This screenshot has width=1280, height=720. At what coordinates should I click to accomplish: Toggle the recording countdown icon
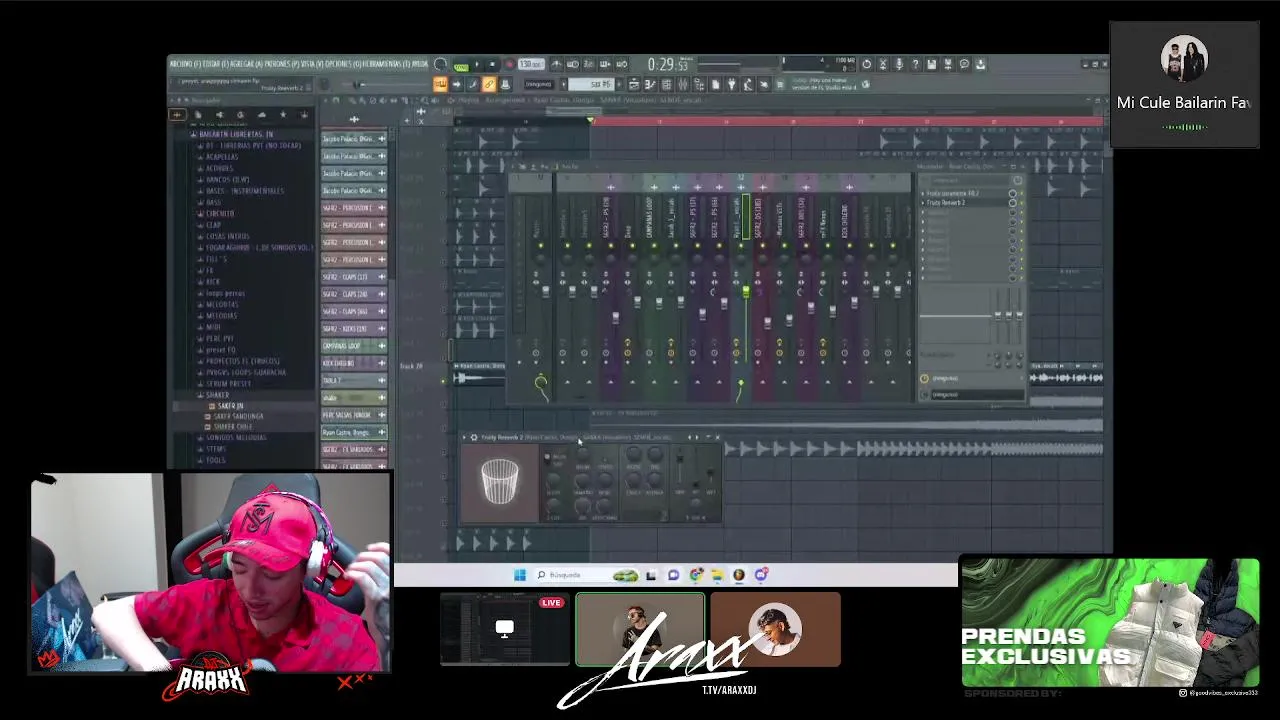pos(588,64)
